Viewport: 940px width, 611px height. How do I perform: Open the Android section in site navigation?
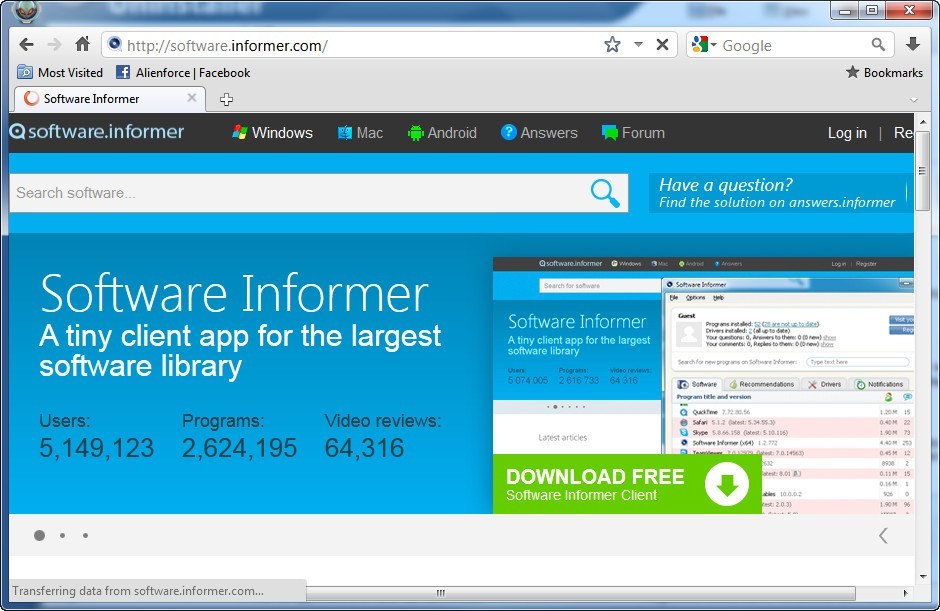coord(442,133)
